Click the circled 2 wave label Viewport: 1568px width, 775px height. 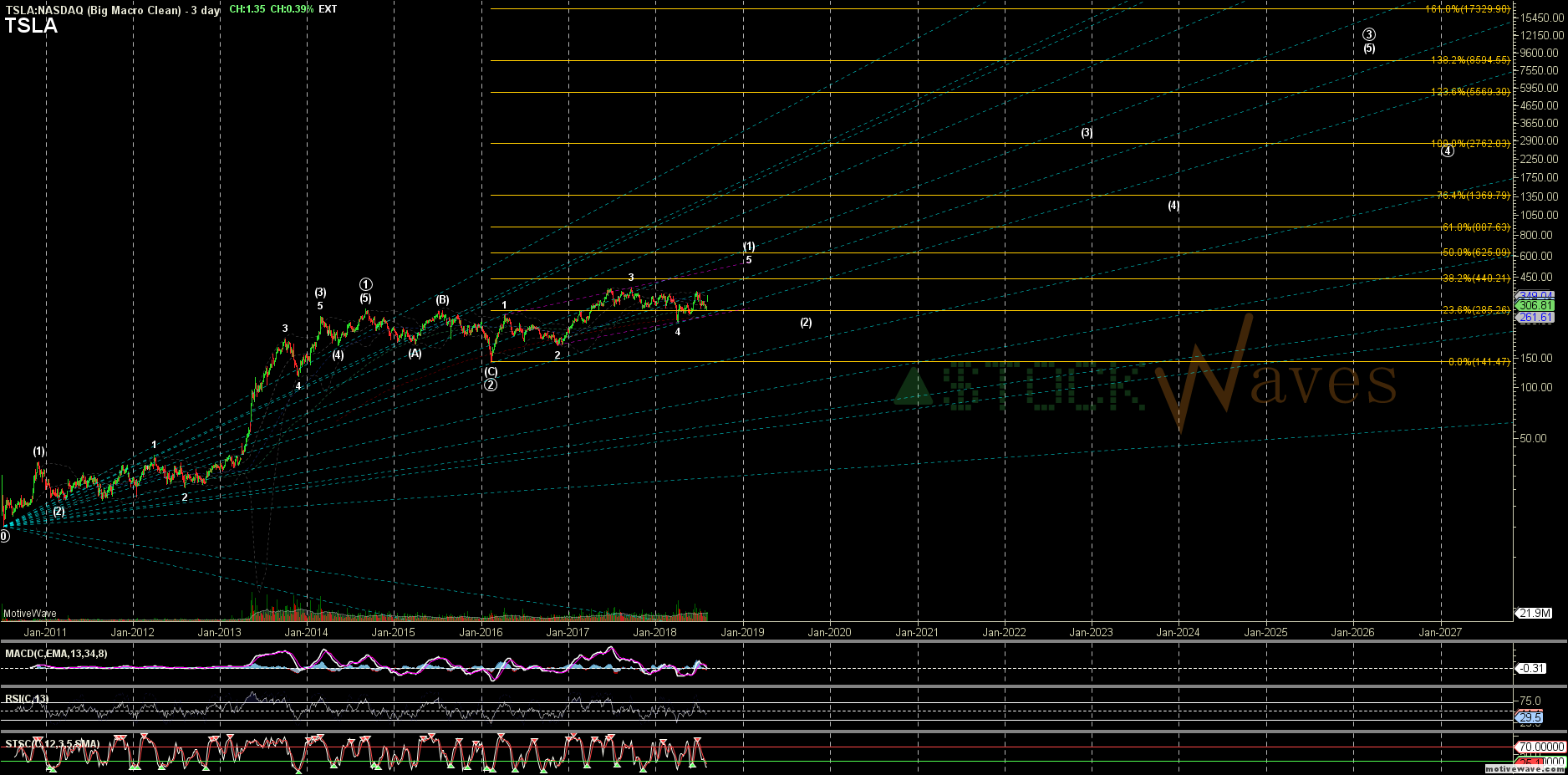click(491, 385)
